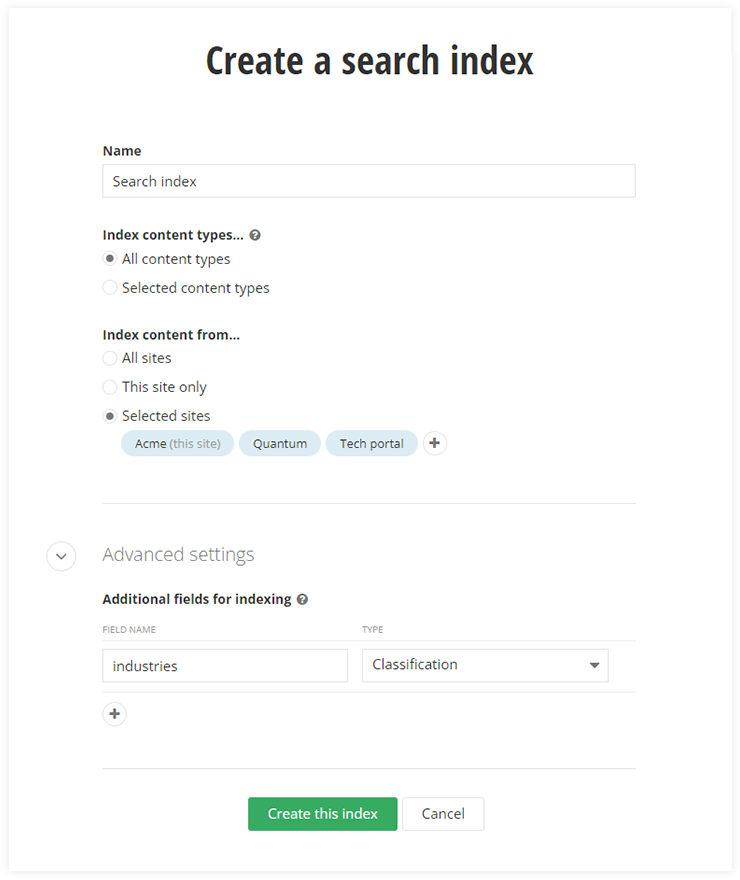Choose Selected content types option

pos(110,288)
